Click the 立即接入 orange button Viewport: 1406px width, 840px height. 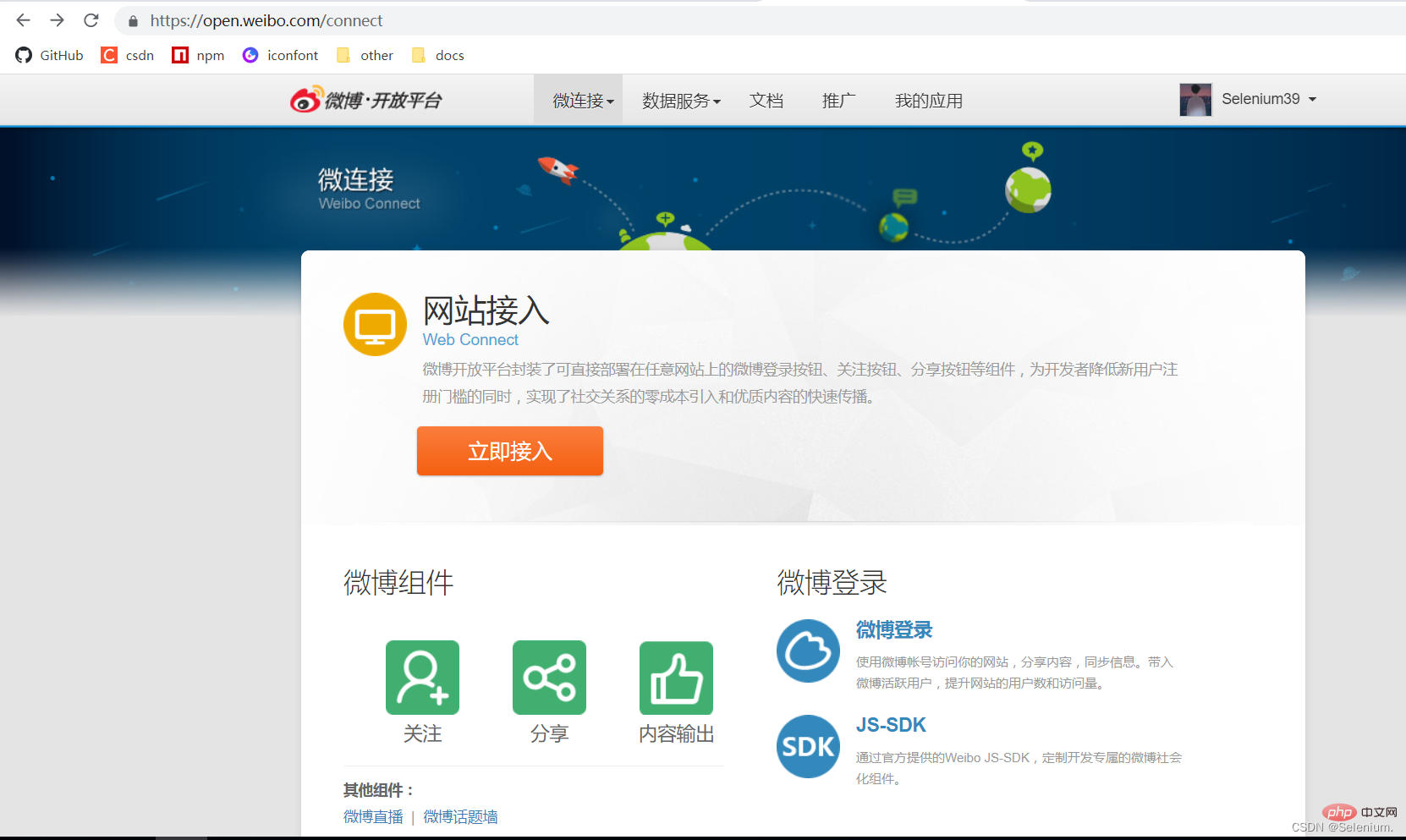(x=509, y=451)
